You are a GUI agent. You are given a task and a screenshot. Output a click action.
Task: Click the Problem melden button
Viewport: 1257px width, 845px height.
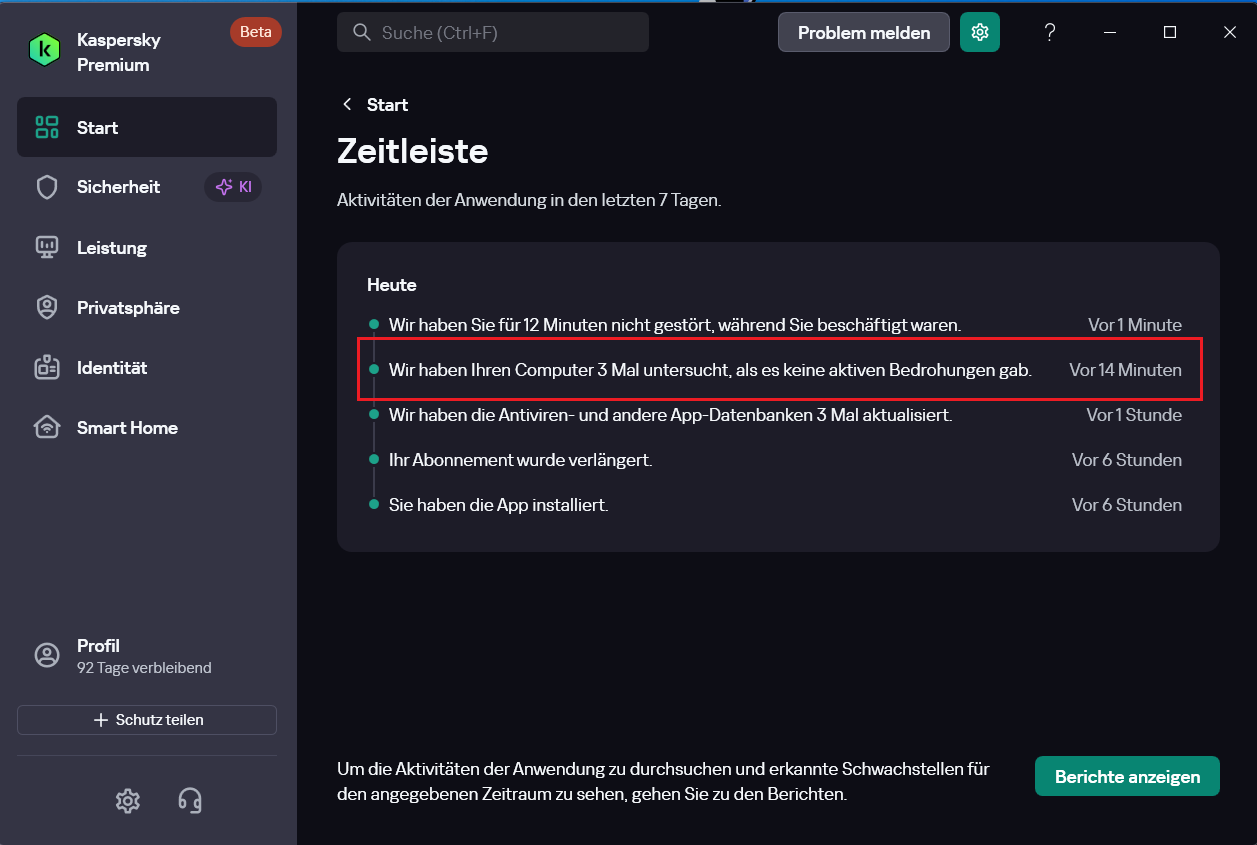point(864,32)
